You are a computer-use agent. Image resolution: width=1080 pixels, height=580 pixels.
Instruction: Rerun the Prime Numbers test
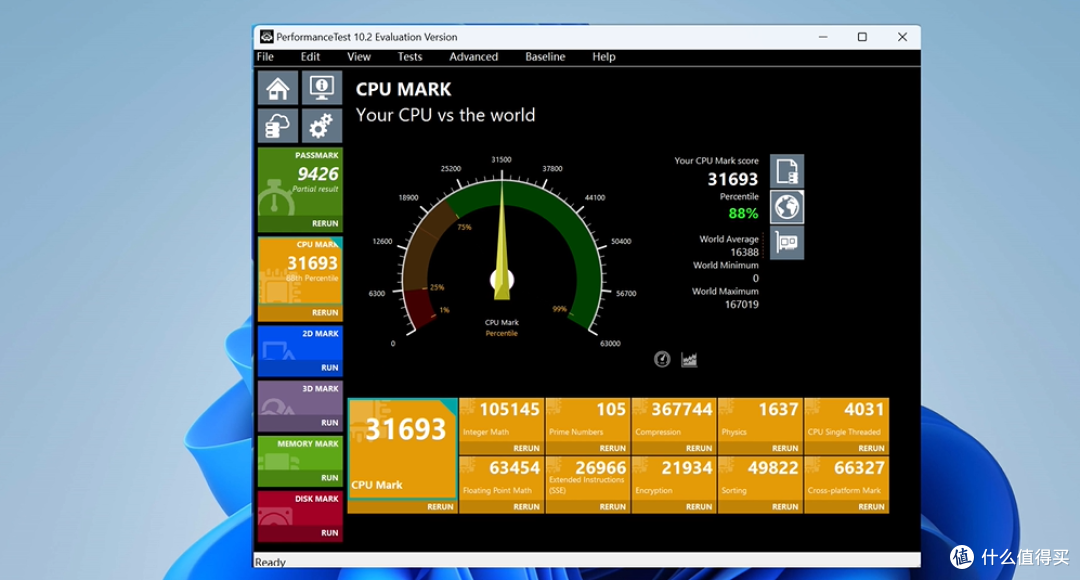[612, 448]
